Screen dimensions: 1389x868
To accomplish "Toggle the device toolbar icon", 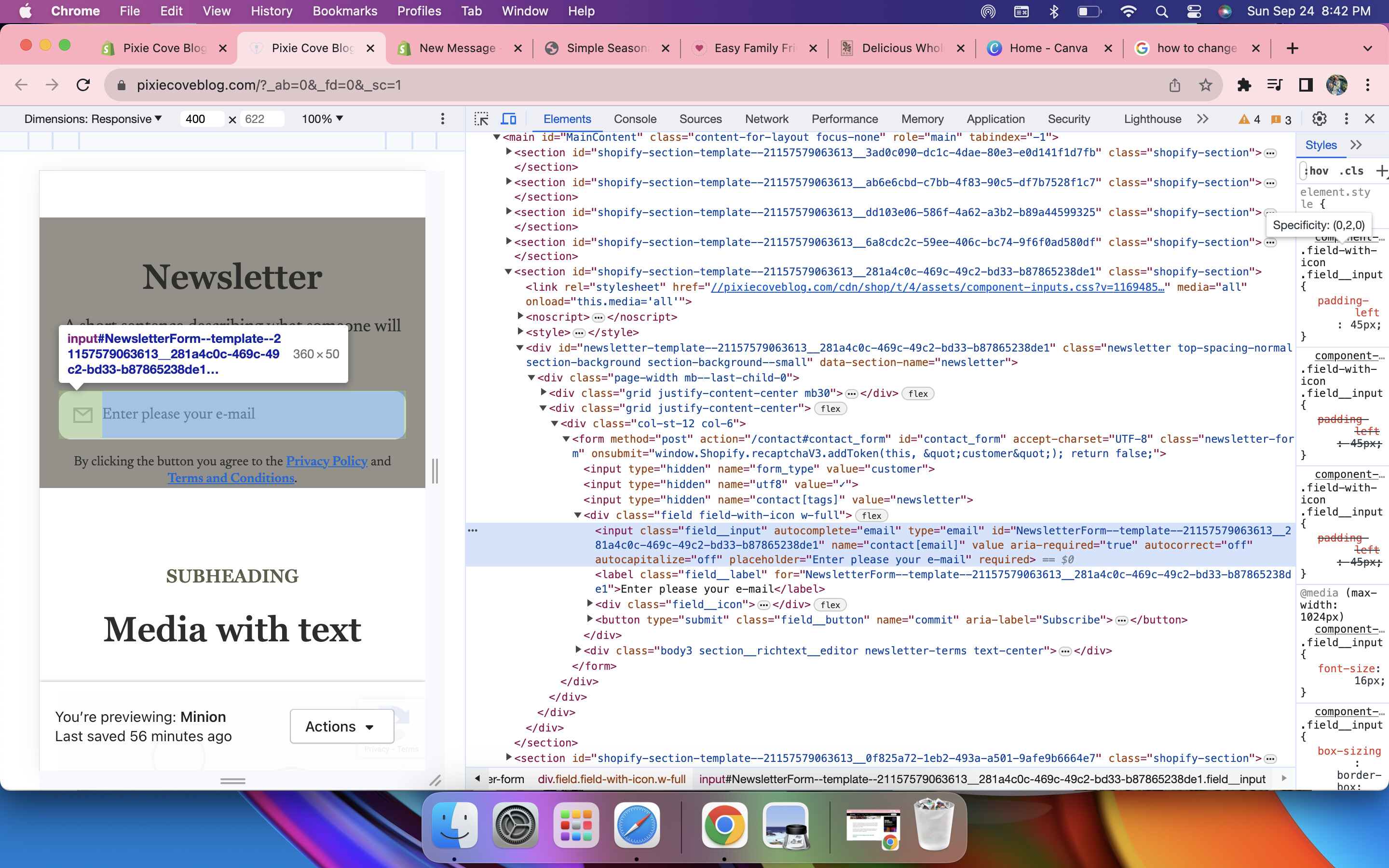I will point(508,119).
